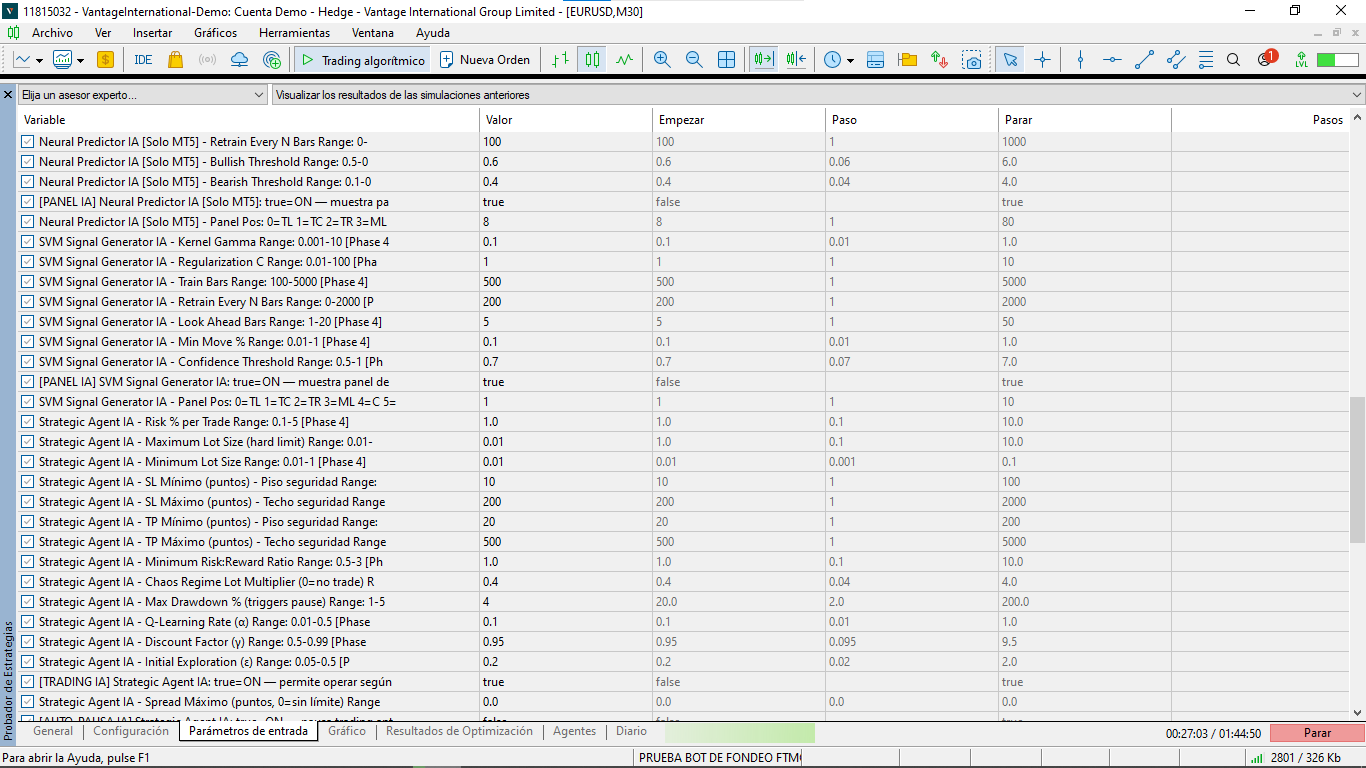
Task: Open the timeframe clock dropdown arrow
Action: (850, 61)
